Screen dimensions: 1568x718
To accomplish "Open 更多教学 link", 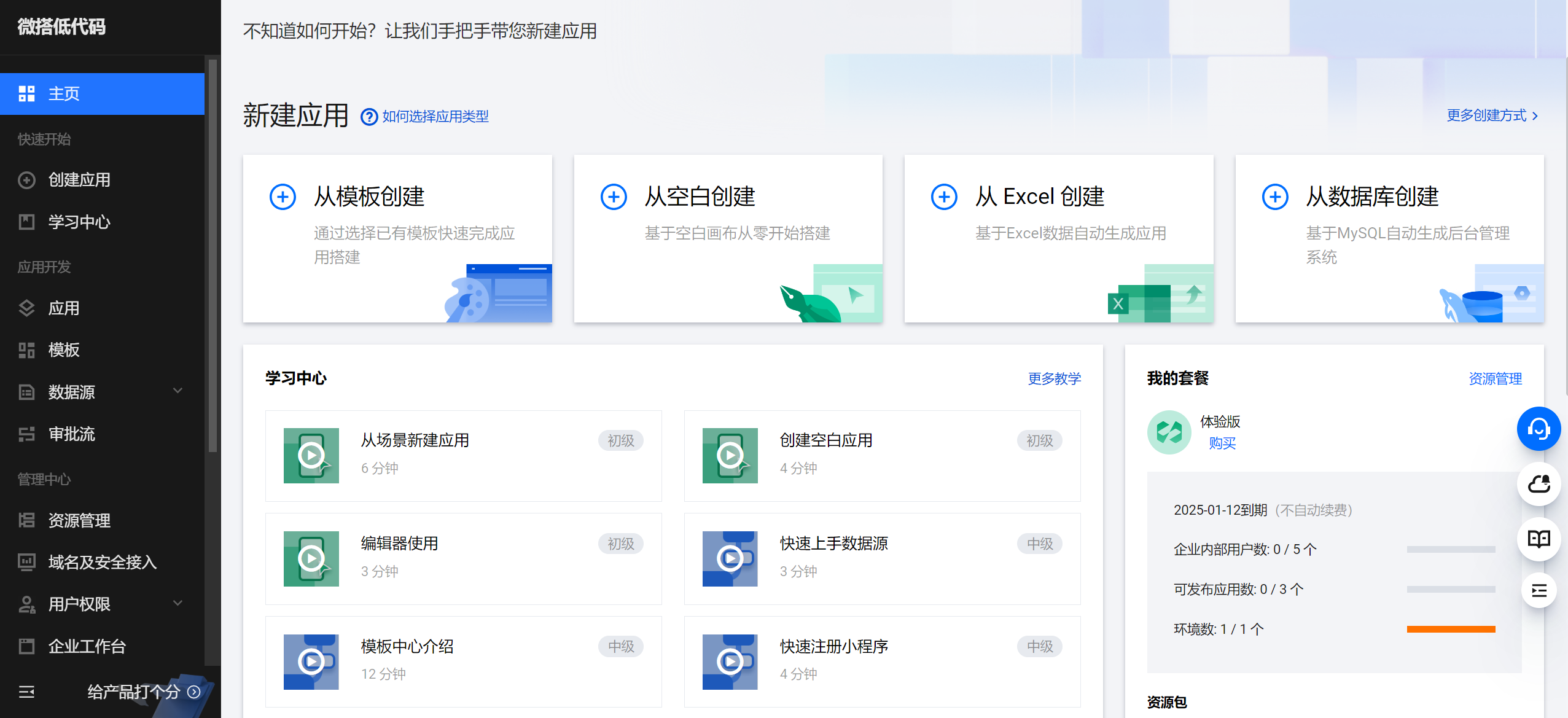I will tap(1055, 378).
